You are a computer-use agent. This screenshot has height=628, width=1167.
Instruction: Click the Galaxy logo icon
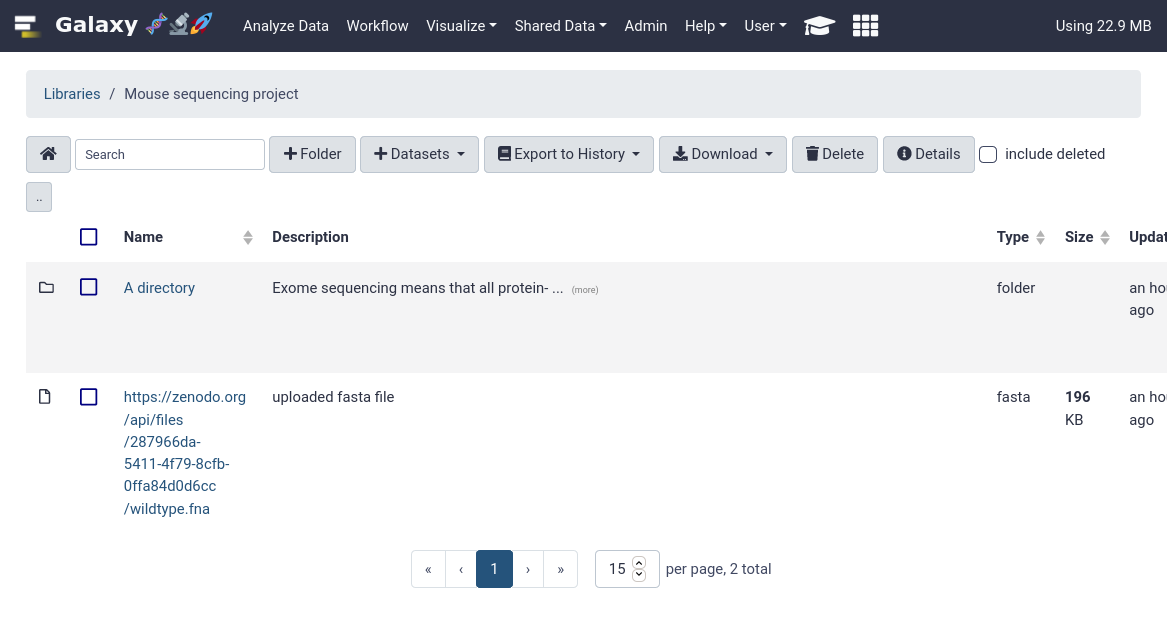[27, 26]
